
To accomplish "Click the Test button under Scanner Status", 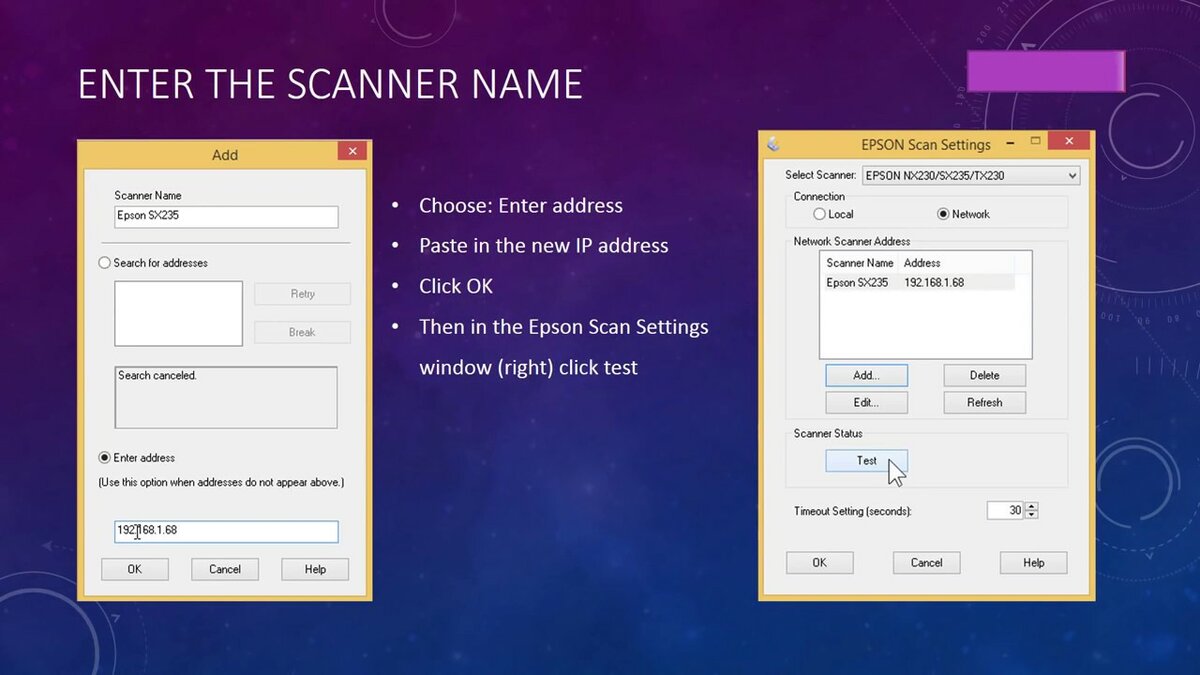I will click(866, 461).
